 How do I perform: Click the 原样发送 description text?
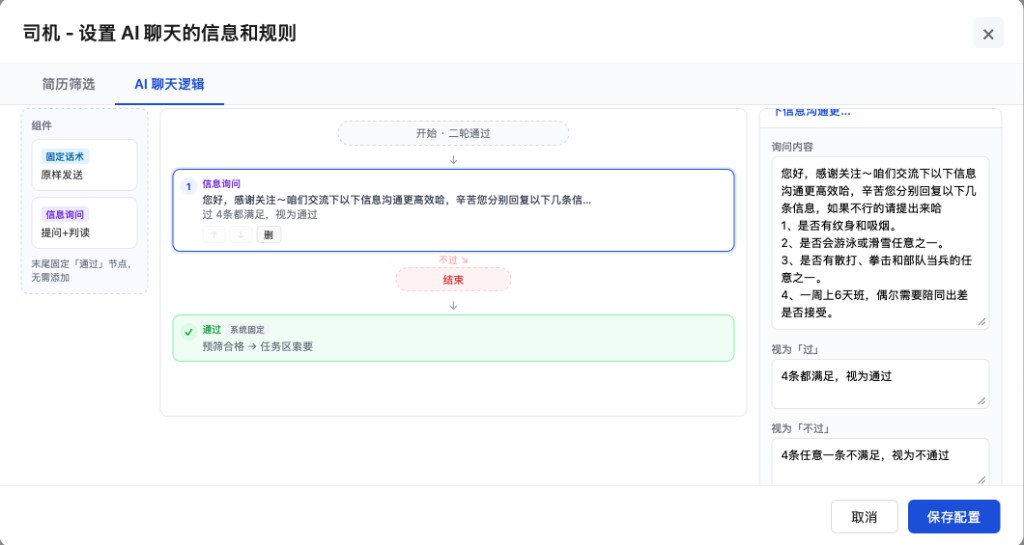62,175
